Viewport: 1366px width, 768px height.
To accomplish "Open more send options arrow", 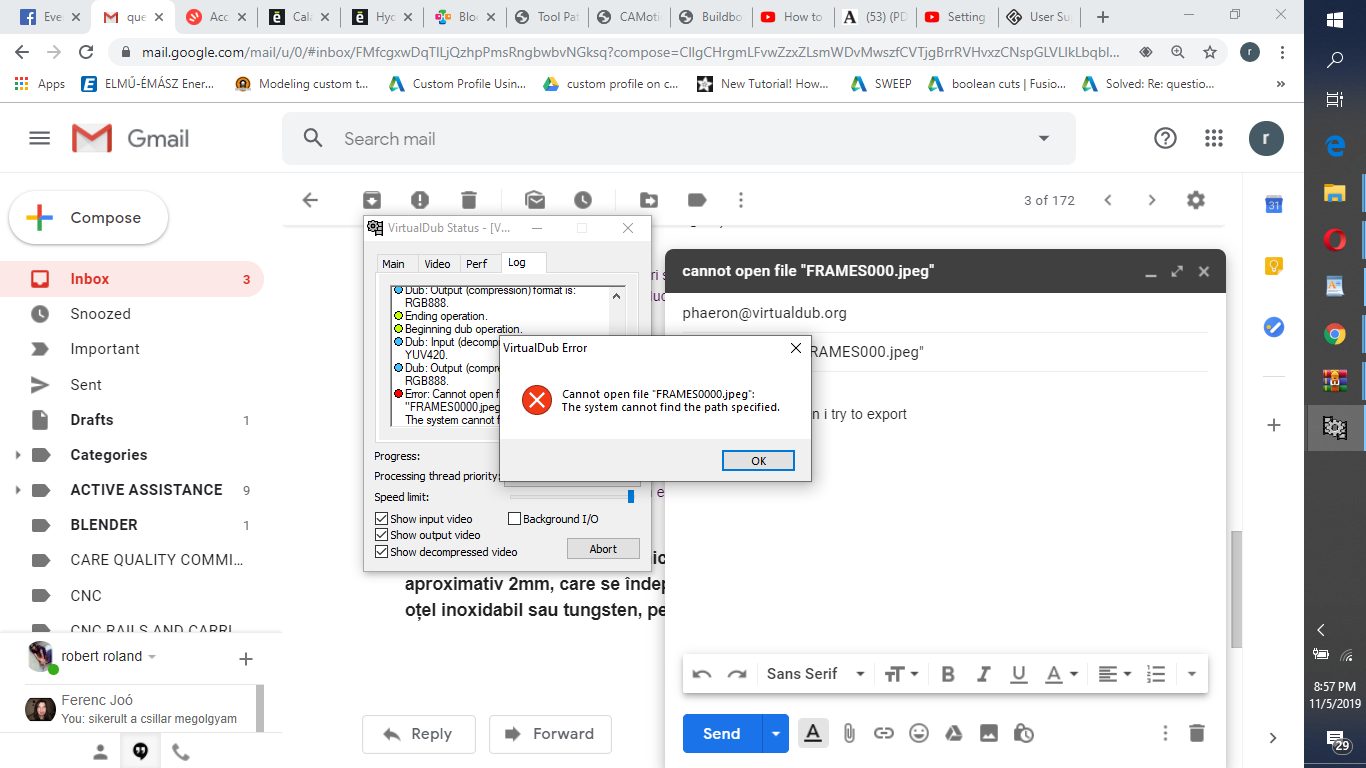I will [x=775, y=733].
